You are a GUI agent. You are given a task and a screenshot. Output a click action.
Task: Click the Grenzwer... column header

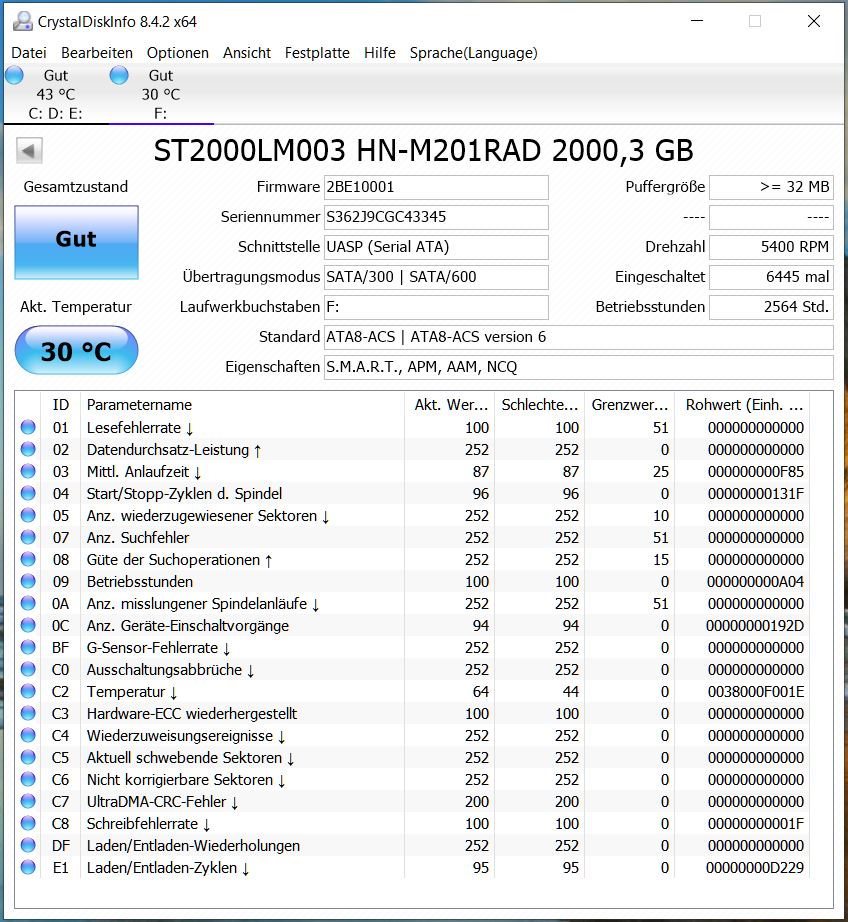click(x=630, y=405)
